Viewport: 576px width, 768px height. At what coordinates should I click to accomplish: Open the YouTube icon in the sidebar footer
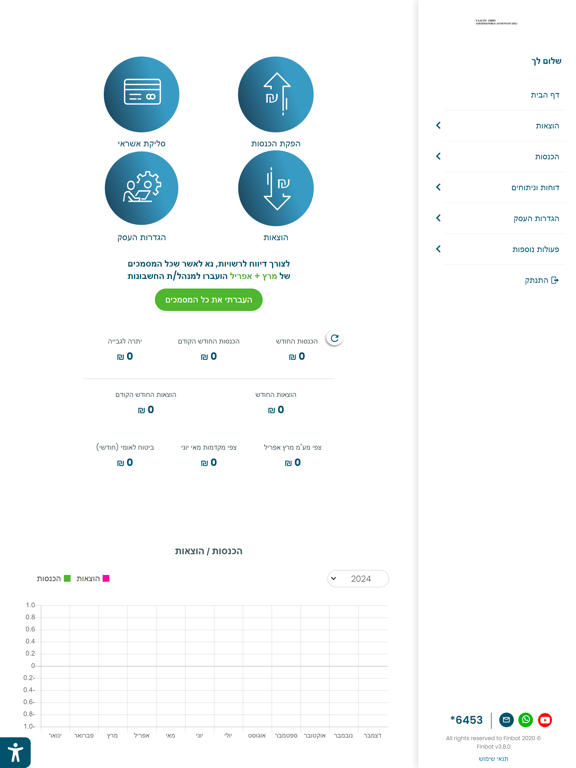click(x=545, y=720)
